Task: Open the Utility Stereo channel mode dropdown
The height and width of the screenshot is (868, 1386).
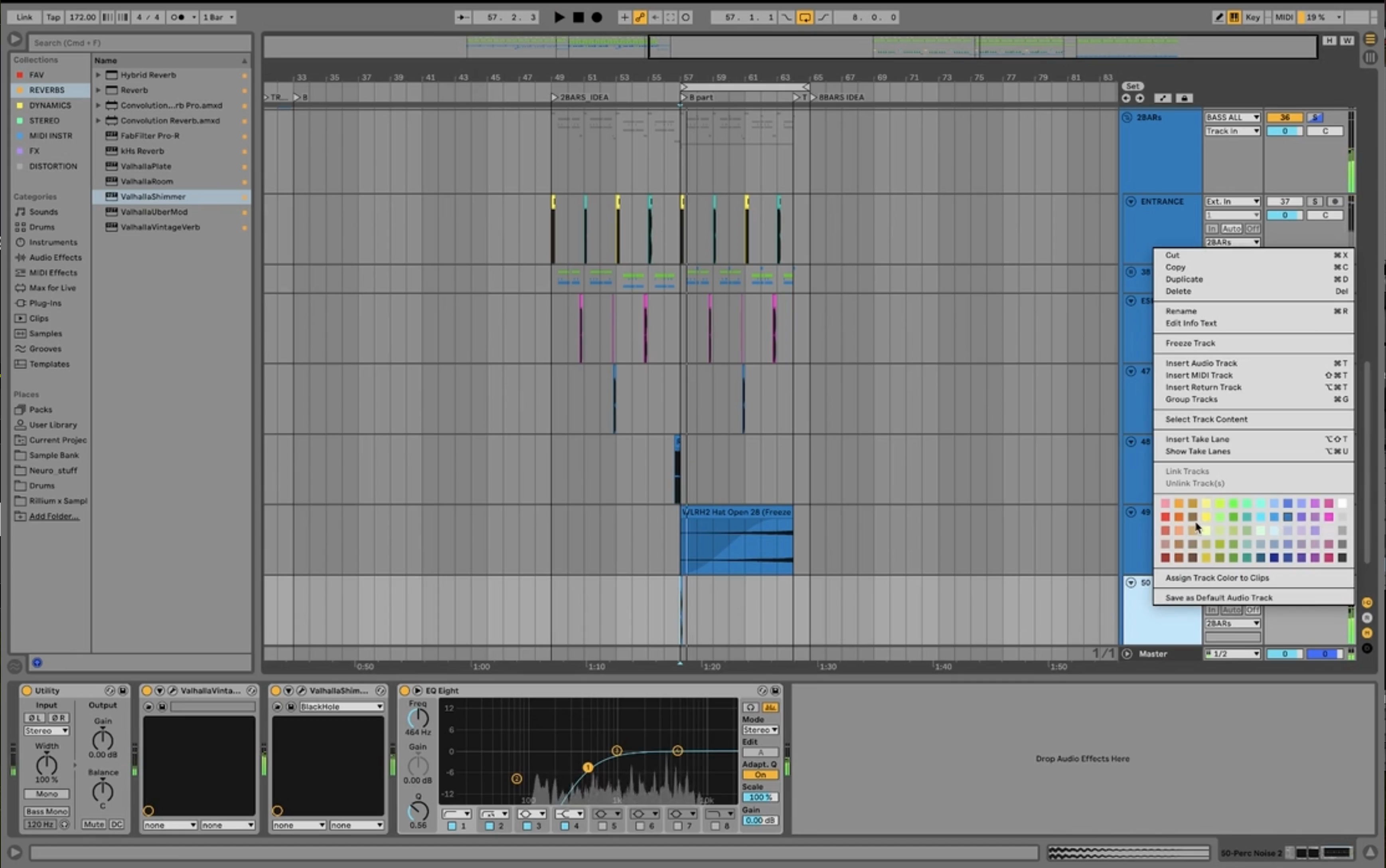Action: (47, 731)
